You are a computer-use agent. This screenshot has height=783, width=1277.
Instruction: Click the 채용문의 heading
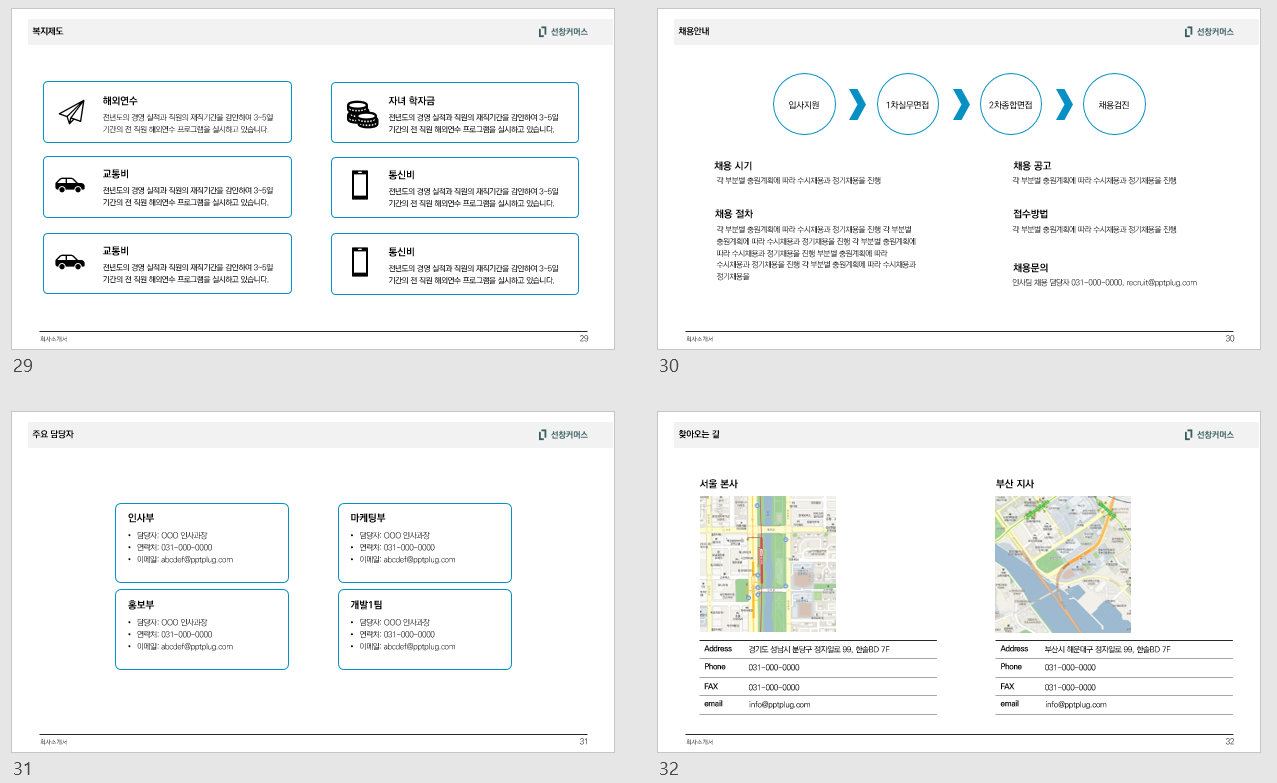pos(1030,268)
